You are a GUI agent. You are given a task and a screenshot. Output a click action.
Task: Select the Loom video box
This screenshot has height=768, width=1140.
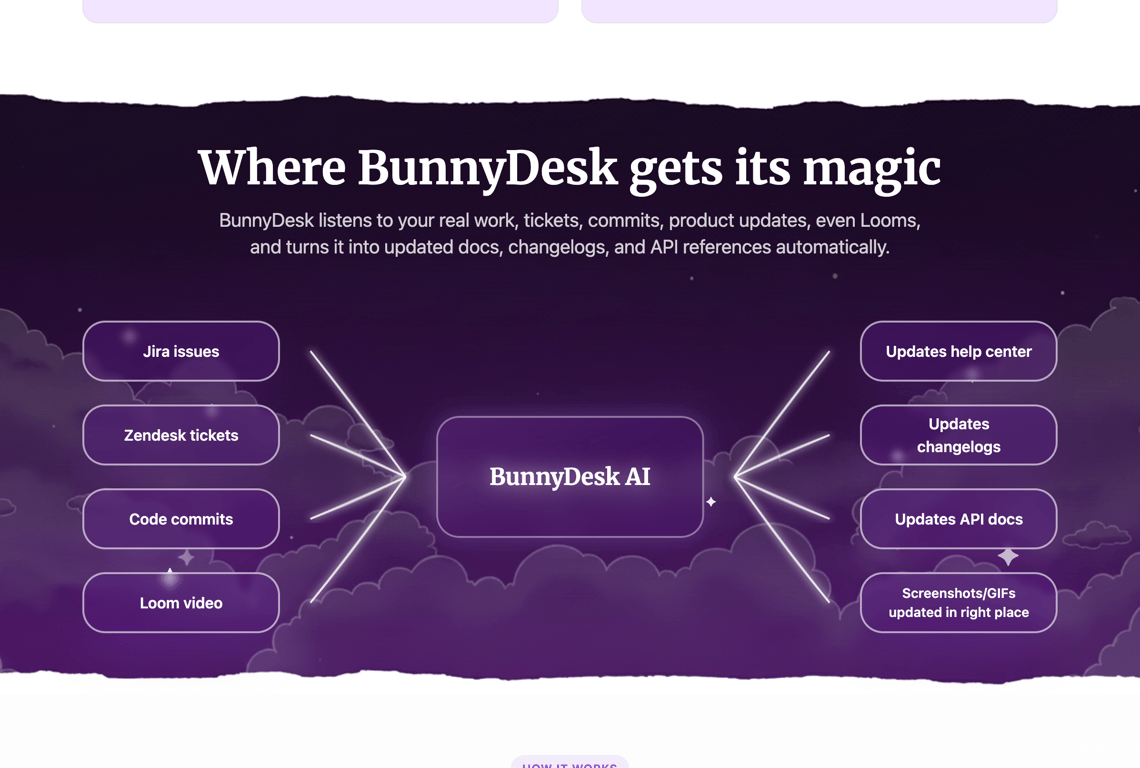(x=181, y=603)
